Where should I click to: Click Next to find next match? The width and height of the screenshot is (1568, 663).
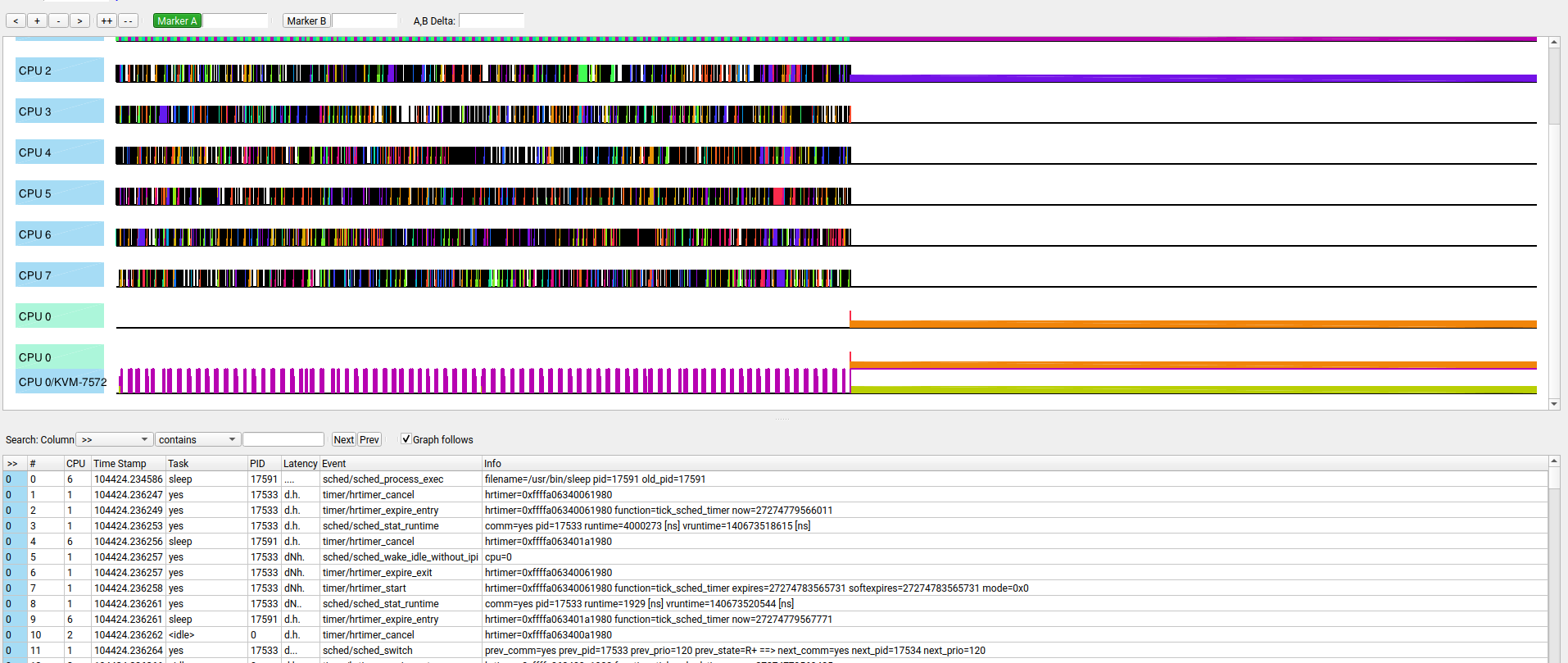point(343,440)
